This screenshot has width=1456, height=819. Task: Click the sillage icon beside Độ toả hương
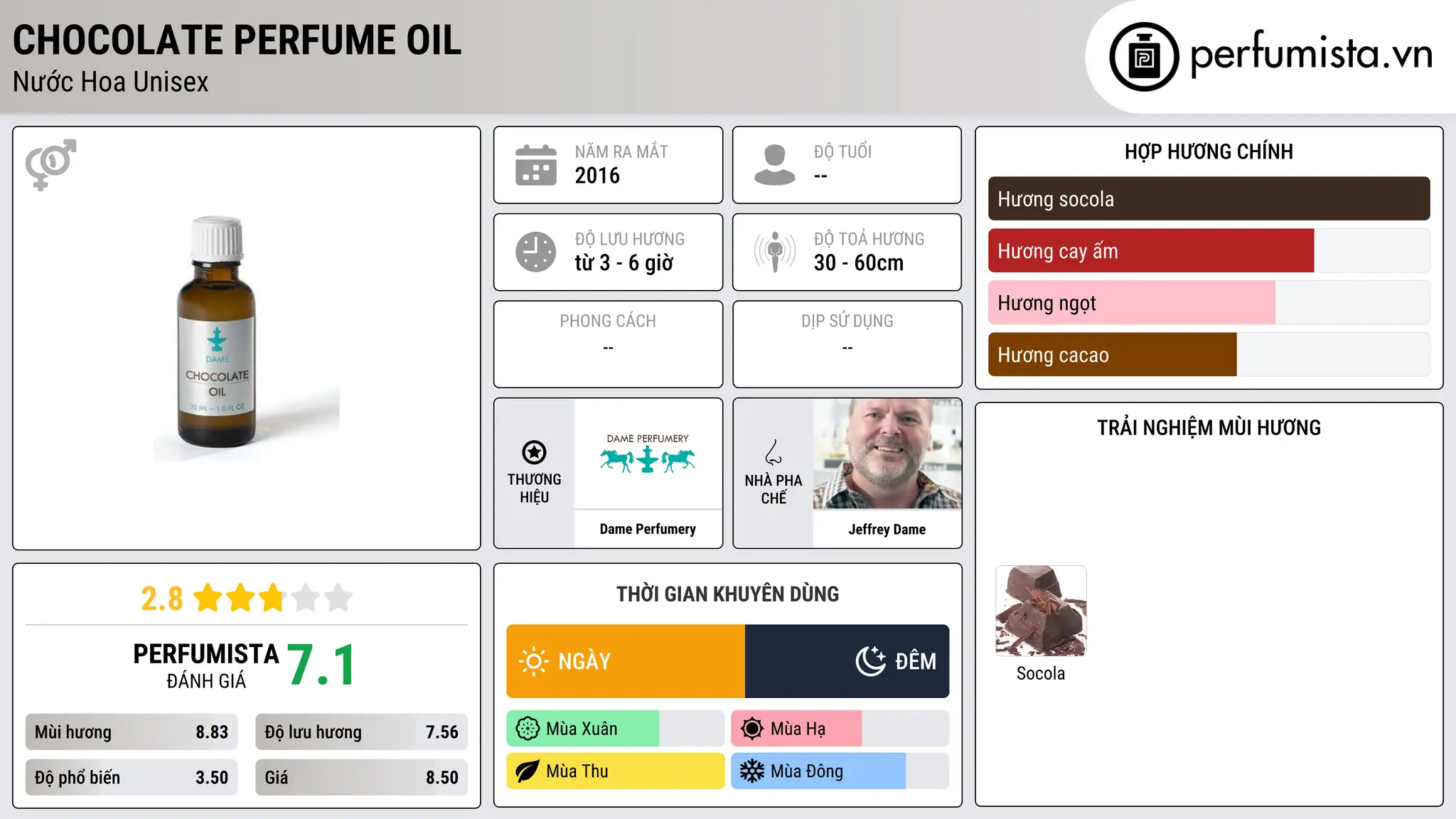[775, 252]
